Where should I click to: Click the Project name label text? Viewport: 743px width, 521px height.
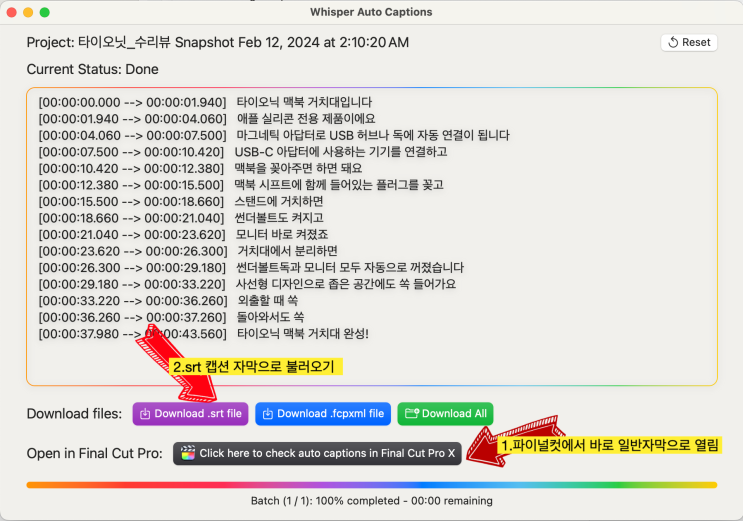click(x=217, y=43)
